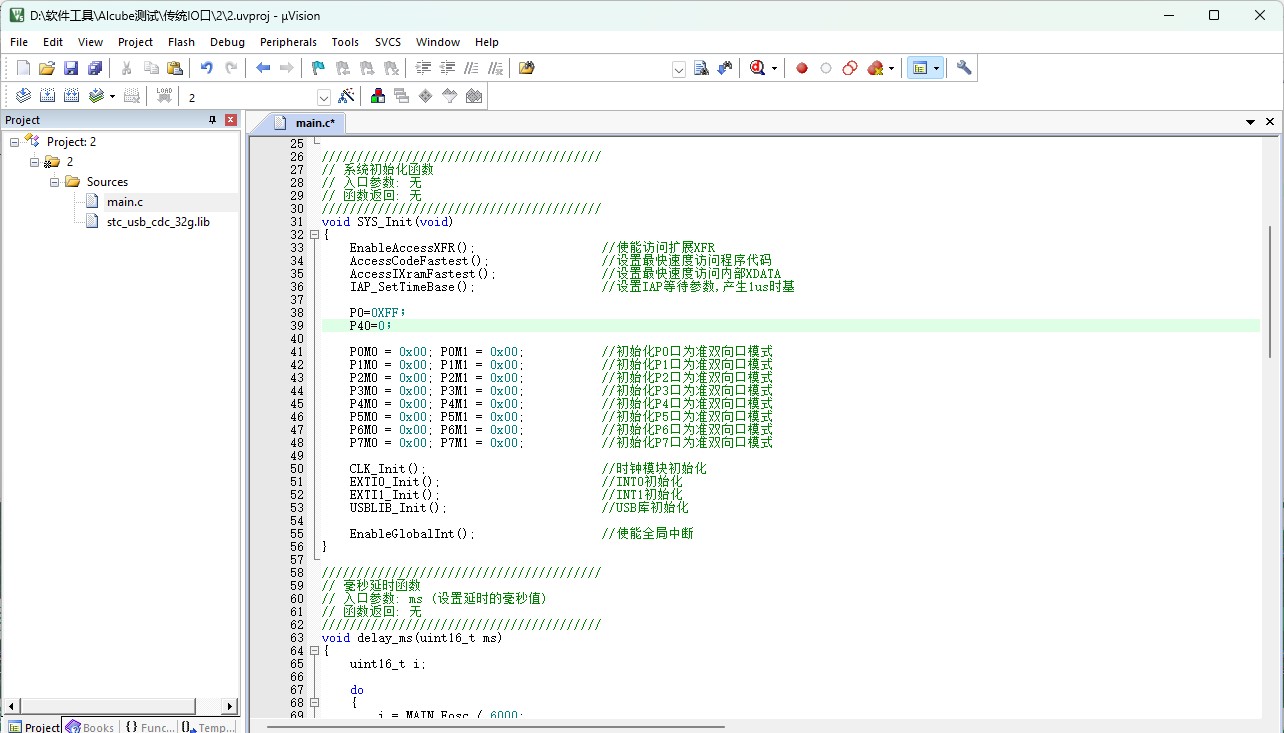The height and width of the screenshot is (733, 1284).
Task: Click the Batch Build icon
Action: (95, 96)
